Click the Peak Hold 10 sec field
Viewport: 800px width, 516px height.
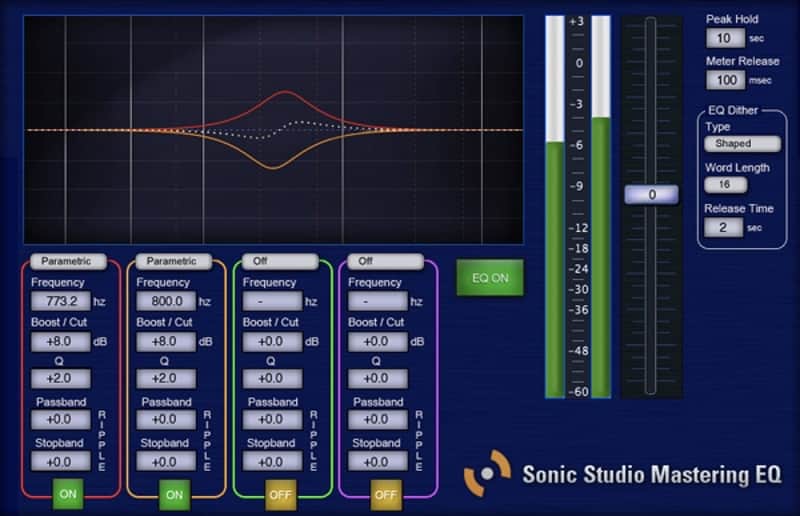point(726,38)
